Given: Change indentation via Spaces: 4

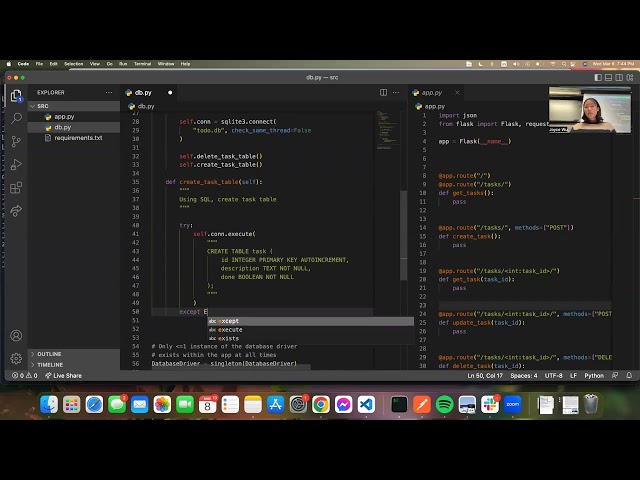Looking at the screenshot, I should pos(524,376).
